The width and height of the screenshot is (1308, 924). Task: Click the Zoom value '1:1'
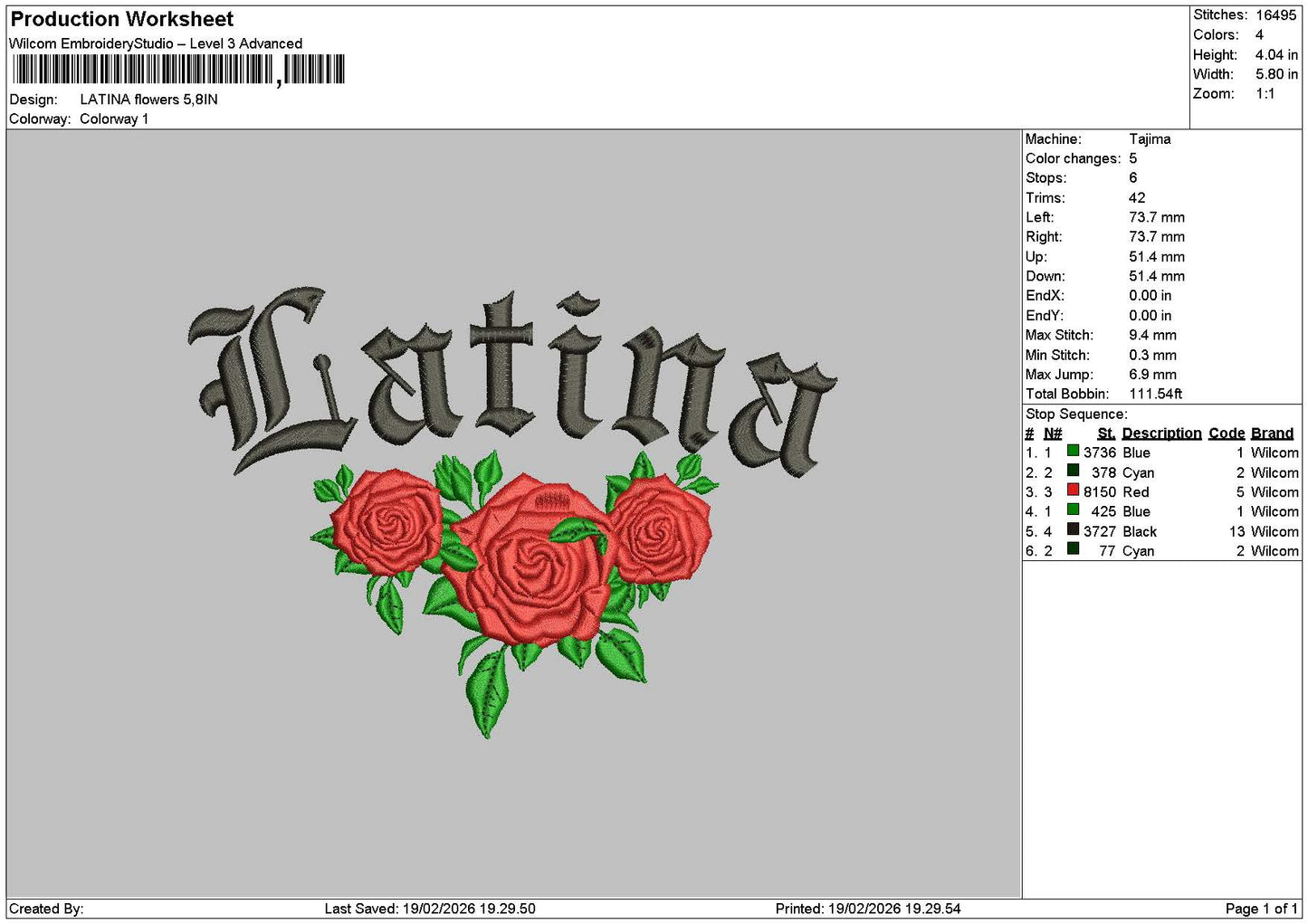[x=1265, y=93]
